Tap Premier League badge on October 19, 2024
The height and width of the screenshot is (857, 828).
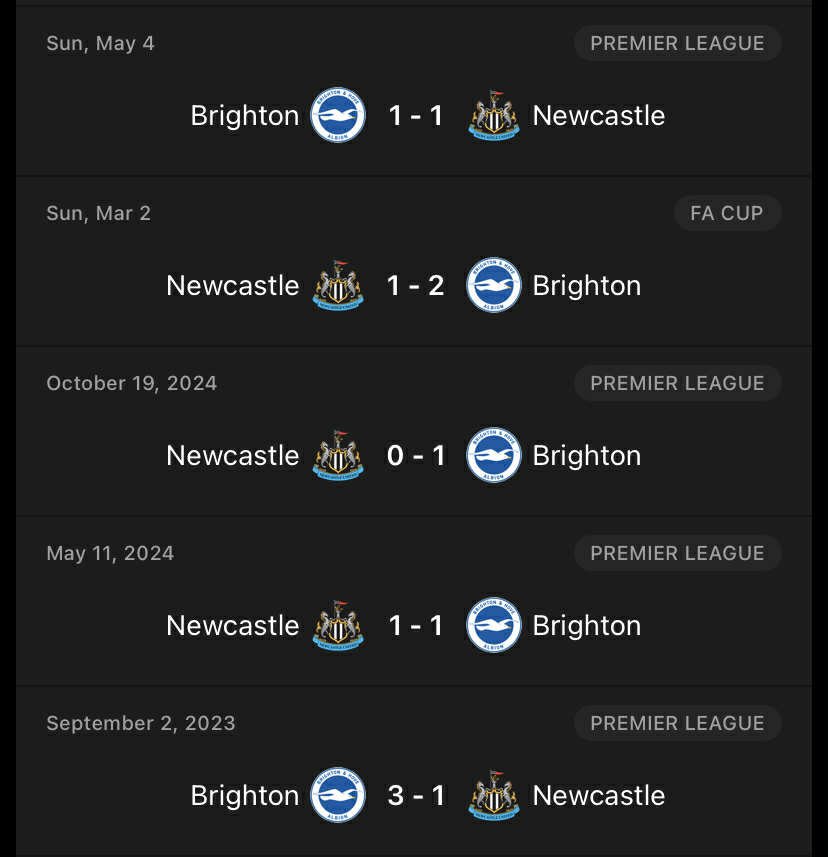point(677,383)
